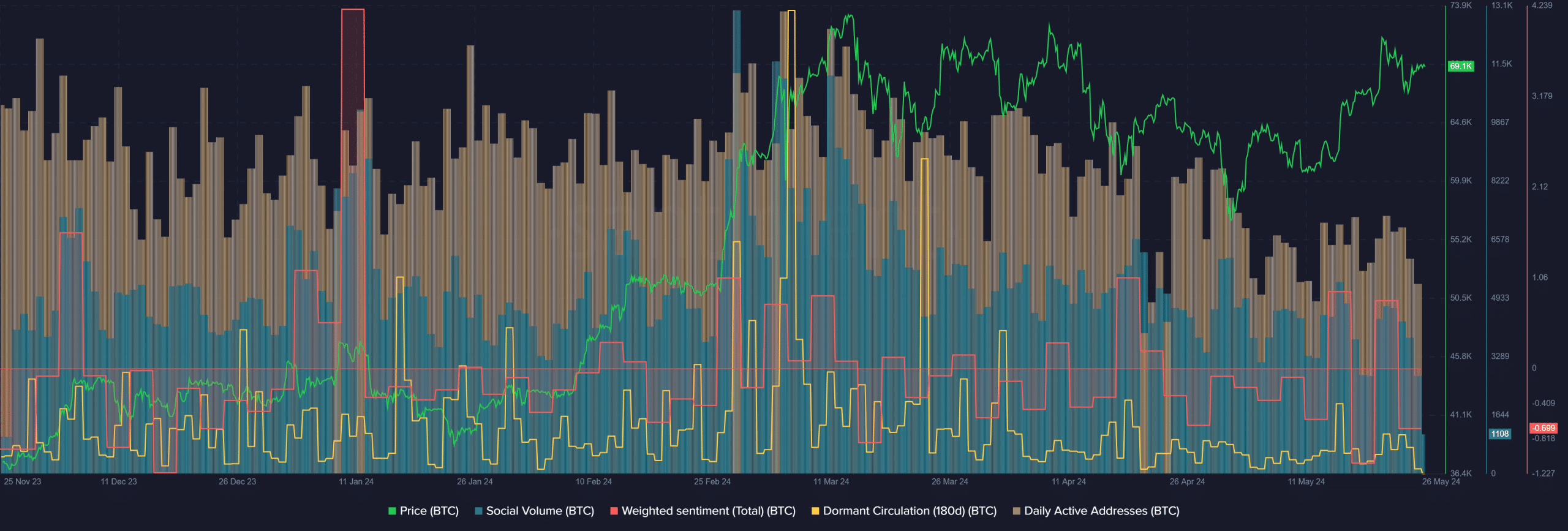This screenshot has width=1568, height=531.
Task: Click the 25 Nov 23 date label
Action: [23, 481]
